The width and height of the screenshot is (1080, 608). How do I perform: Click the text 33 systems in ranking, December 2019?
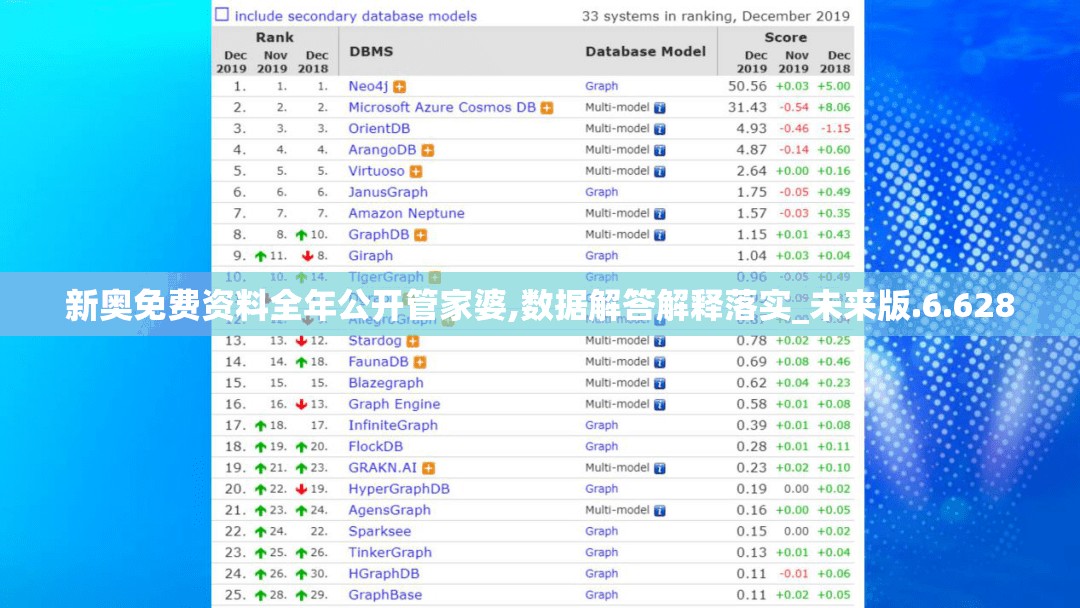click(x=716, y=16)
